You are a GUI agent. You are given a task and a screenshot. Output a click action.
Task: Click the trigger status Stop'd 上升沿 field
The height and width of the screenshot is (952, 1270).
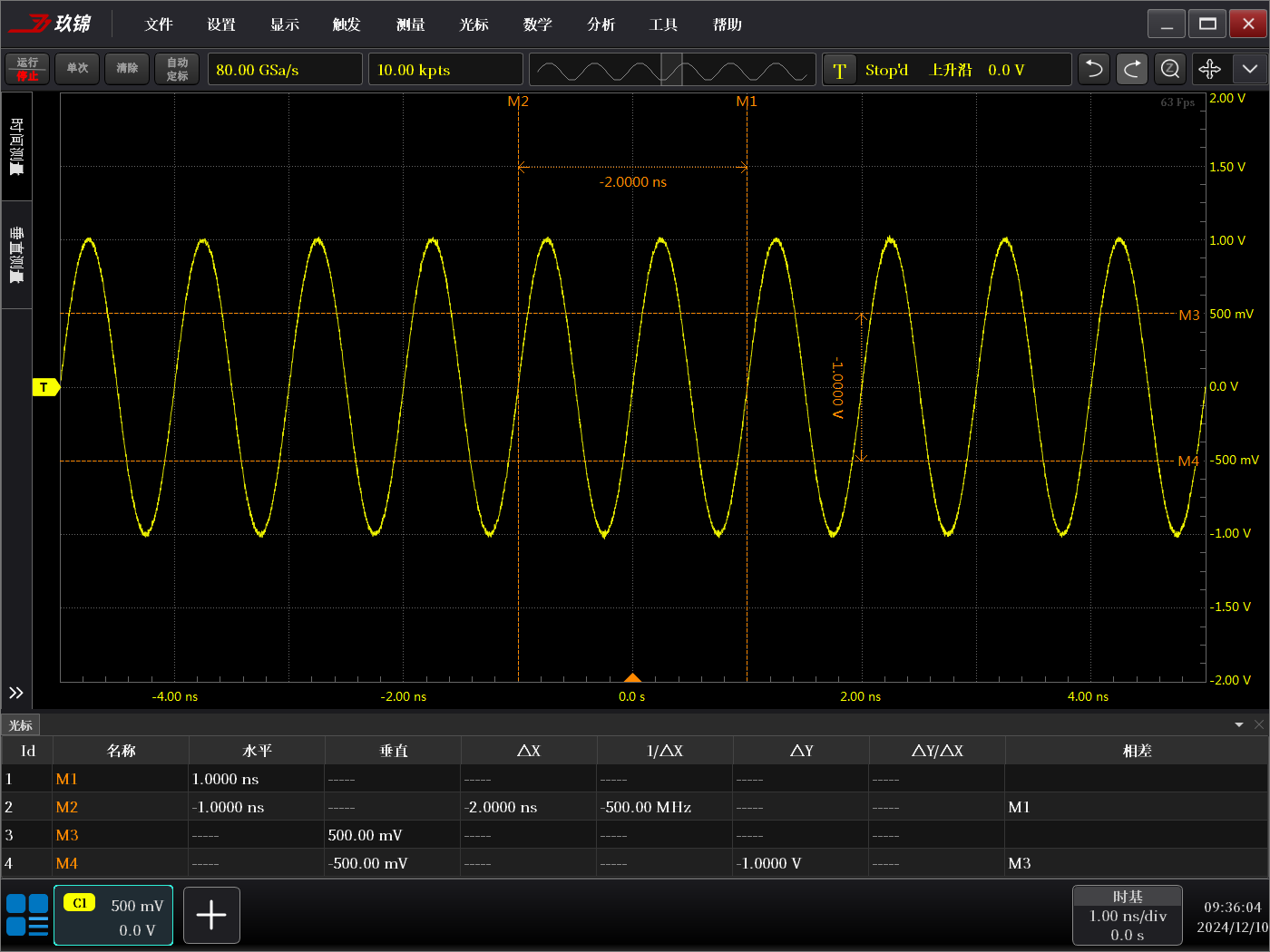947,70
